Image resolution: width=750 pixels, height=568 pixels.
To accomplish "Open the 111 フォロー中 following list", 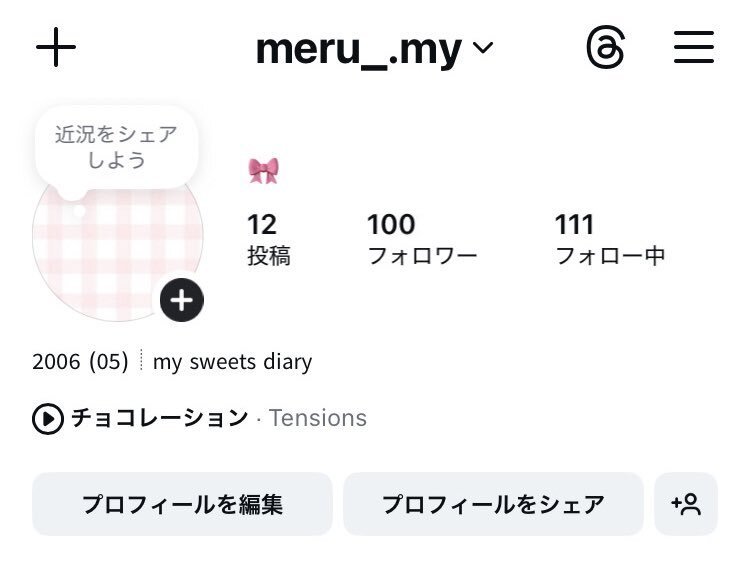I will coord(609,239).
